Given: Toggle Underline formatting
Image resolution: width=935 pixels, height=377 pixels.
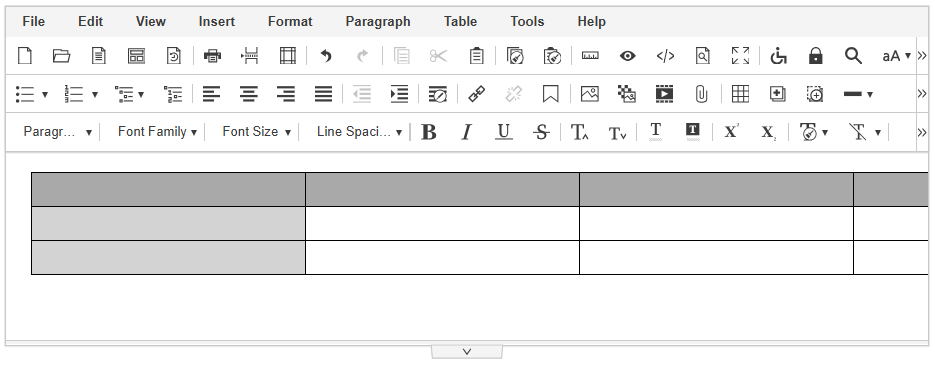Looking at the screenshot, I should point(504,132).
